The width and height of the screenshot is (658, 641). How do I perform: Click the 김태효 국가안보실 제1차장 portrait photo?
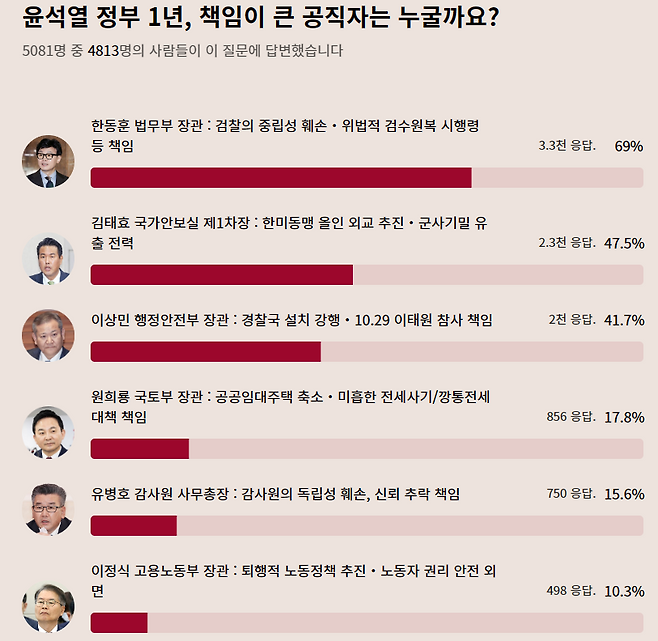pyautogui.click(x=48, y=259)
